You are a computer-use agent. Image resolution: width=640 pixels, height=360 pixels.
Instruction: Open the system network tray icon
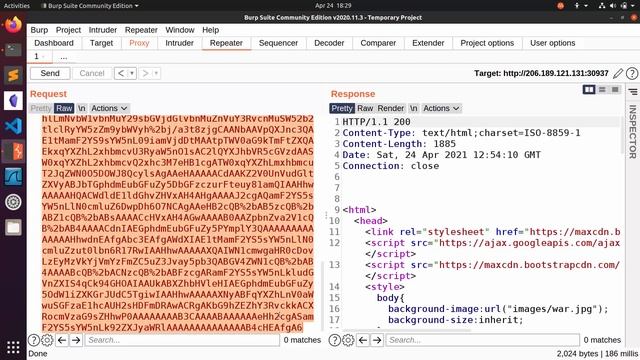(x=602, y=6)
